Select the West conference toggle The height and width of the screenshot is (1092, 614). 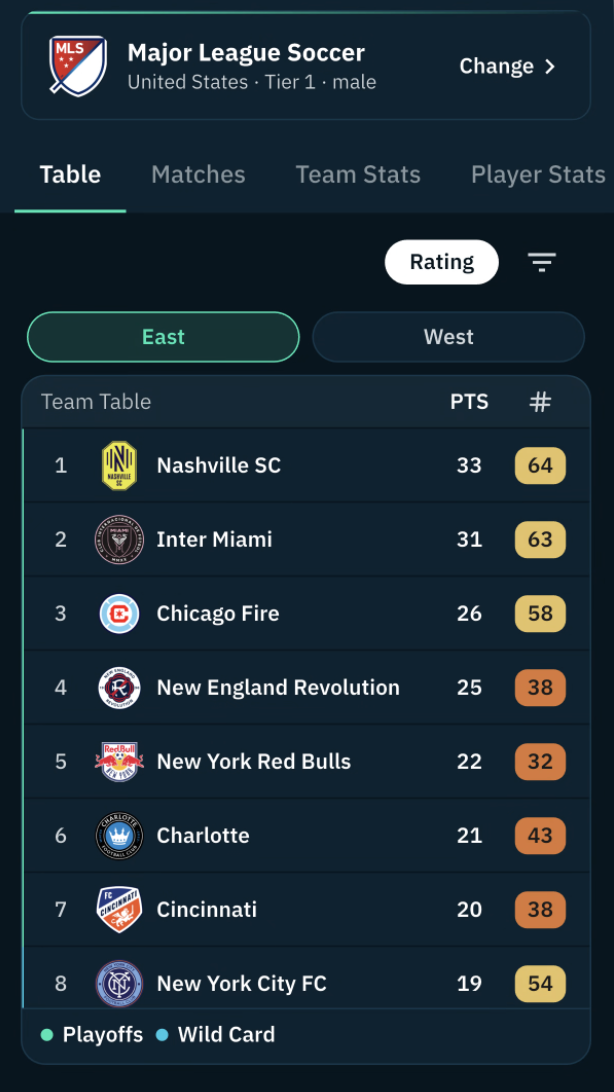448,337
